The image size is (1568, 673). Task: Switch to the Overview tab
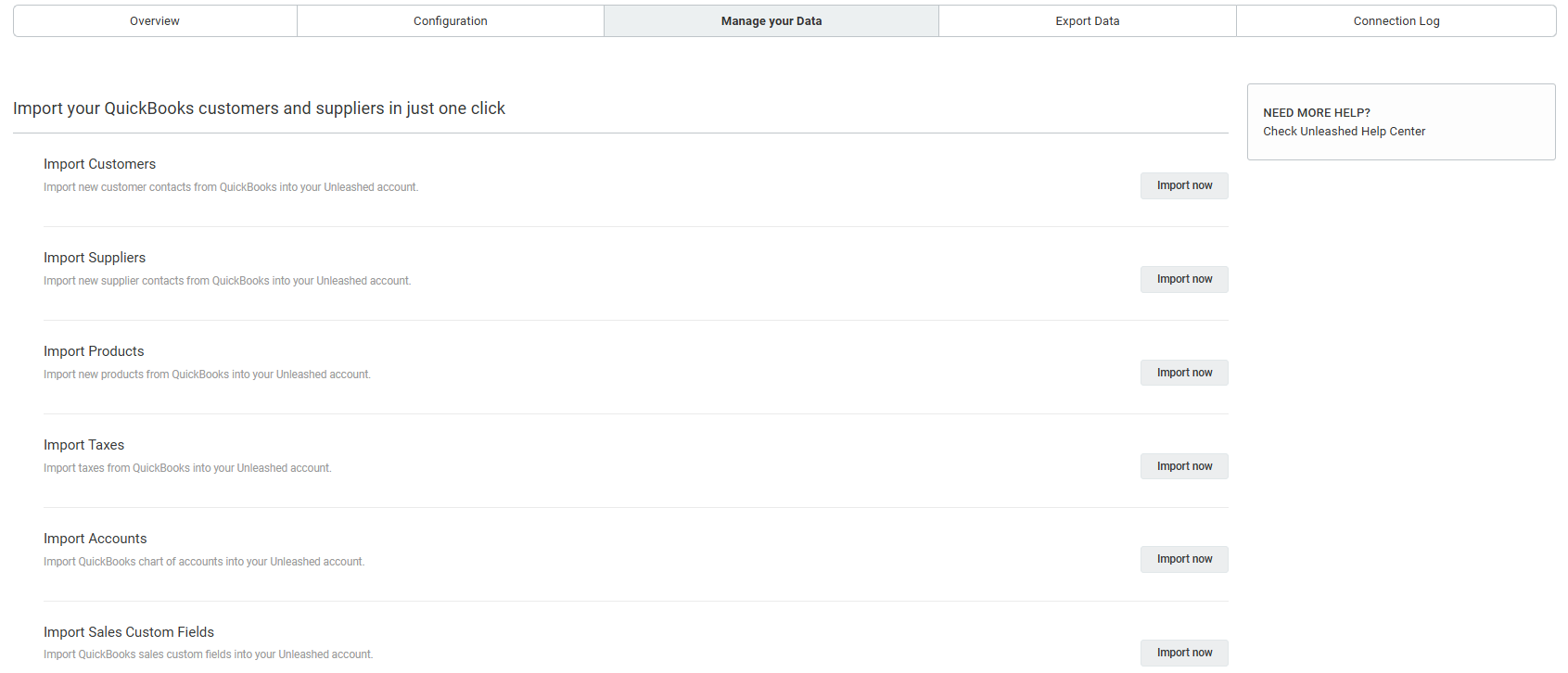tap(155, 21)
